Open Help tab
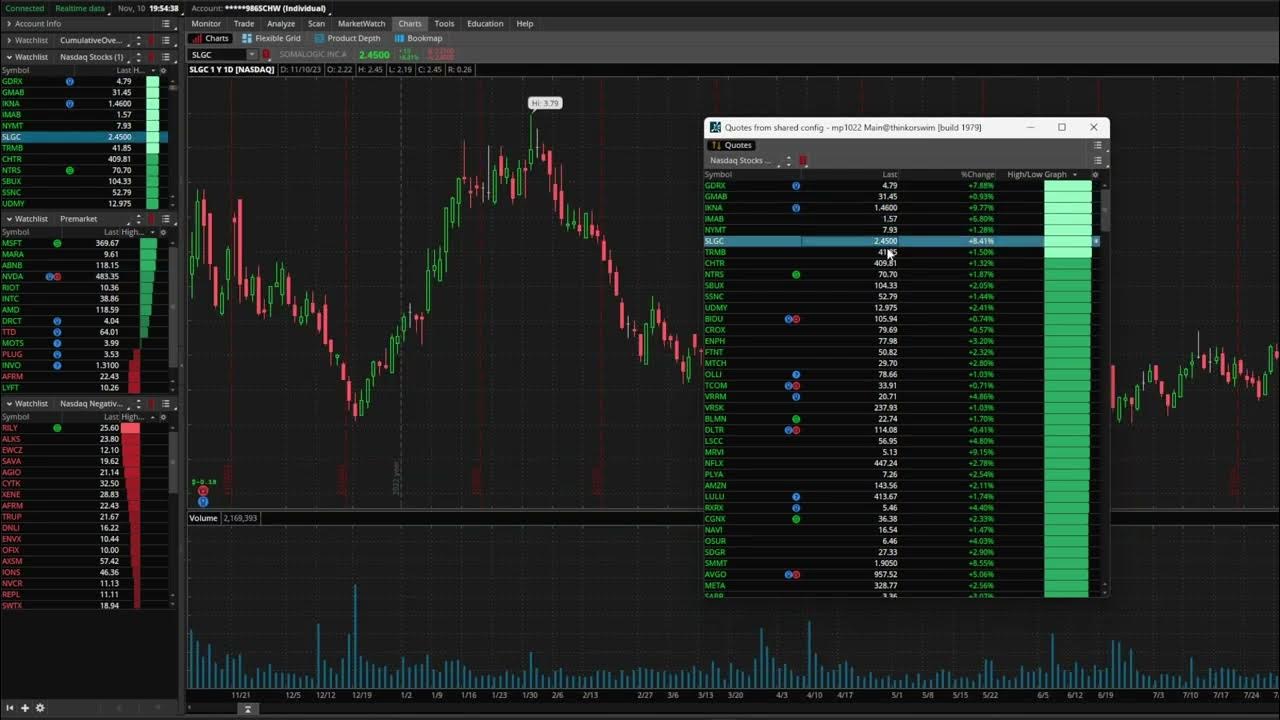 (x=525, y=23)
